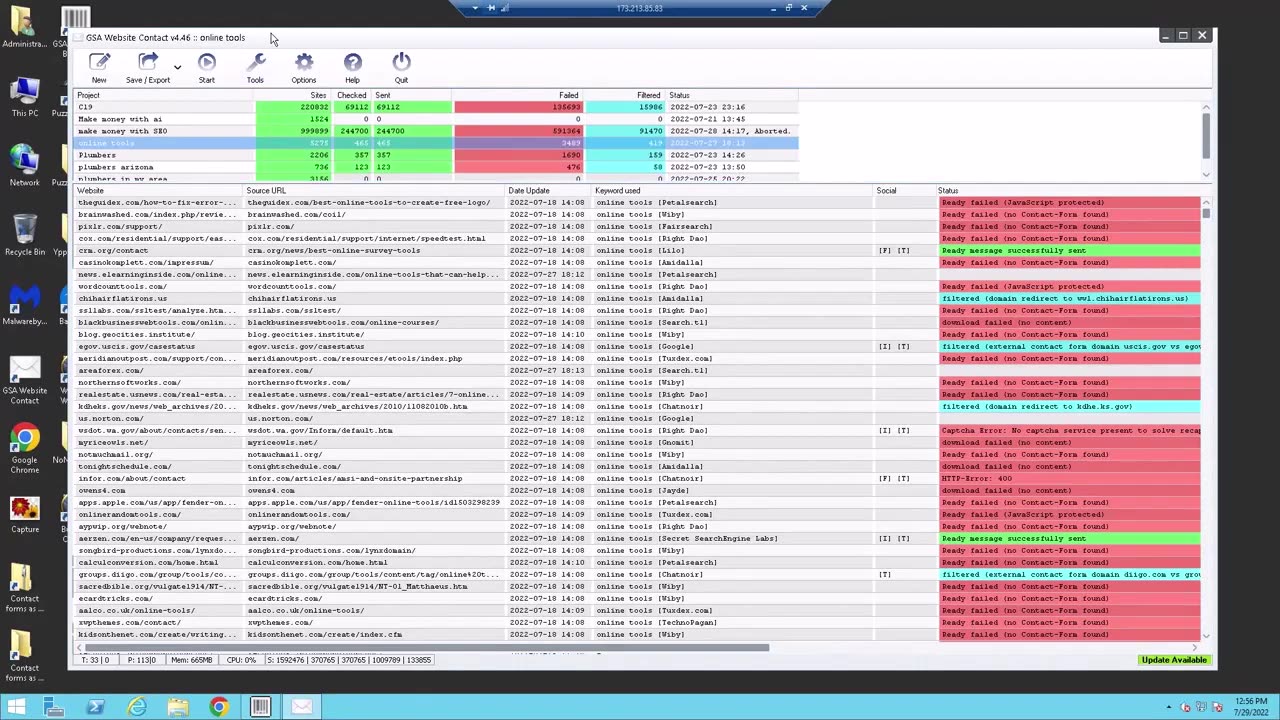
Task: Select the wordcounttools.com/ website row
Action: click(x=638, y=287)
